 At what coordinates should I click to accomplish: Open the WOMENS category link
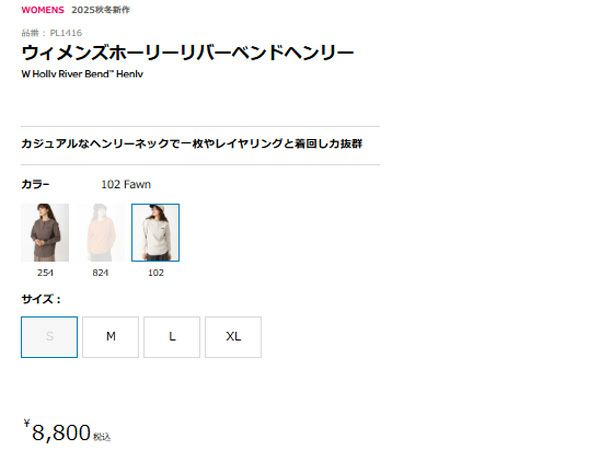point(42,10)
